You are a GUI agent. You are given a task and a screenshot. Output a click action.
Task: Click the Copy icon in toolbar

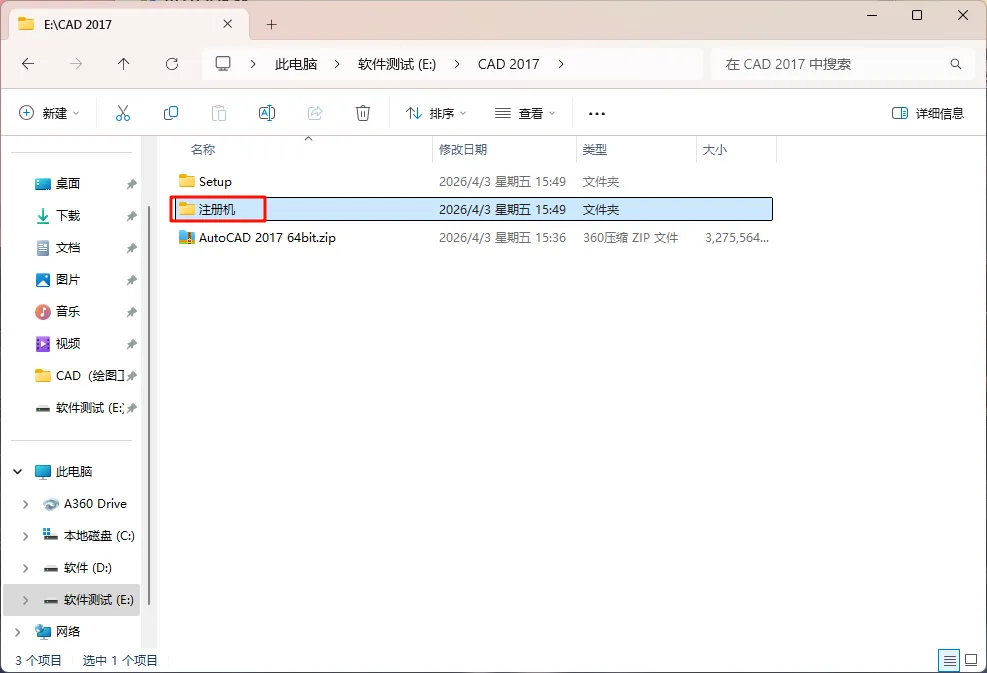171,113
